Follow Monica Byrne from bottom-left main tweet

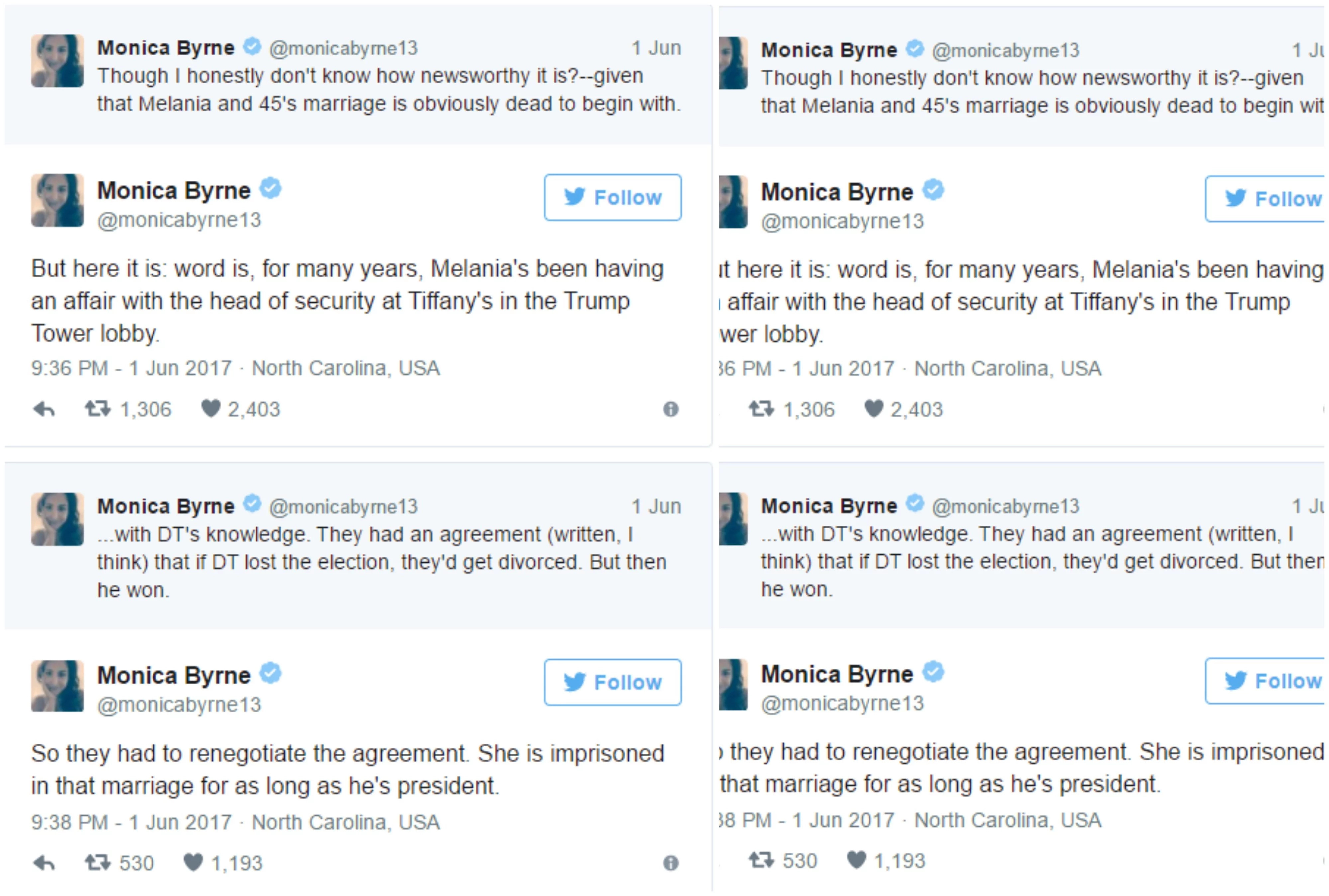(613, 682)
